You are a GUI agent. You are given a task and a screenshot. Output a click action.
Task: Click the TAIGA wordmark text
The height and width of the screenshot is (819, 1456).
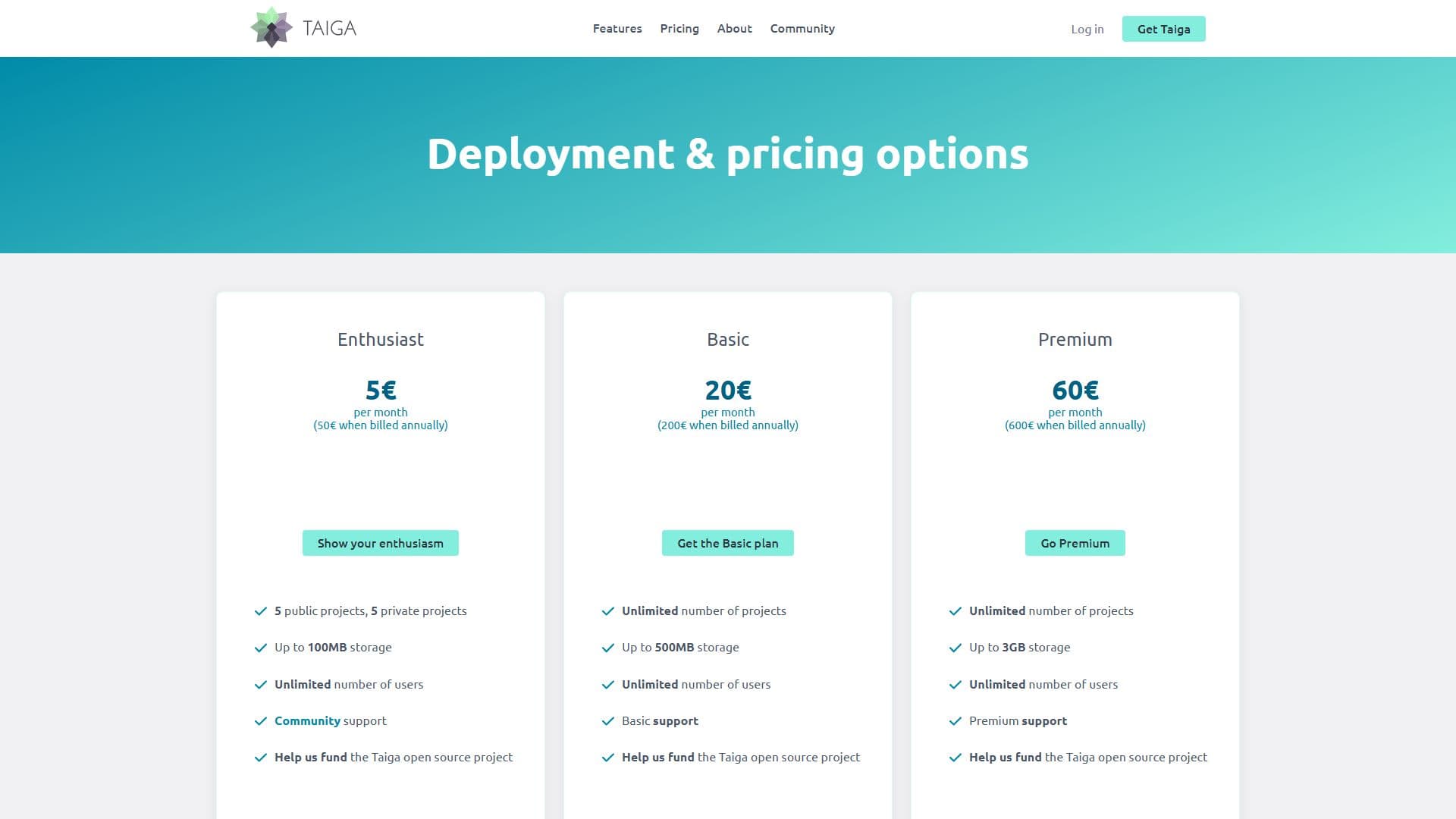tap(330, 29)
